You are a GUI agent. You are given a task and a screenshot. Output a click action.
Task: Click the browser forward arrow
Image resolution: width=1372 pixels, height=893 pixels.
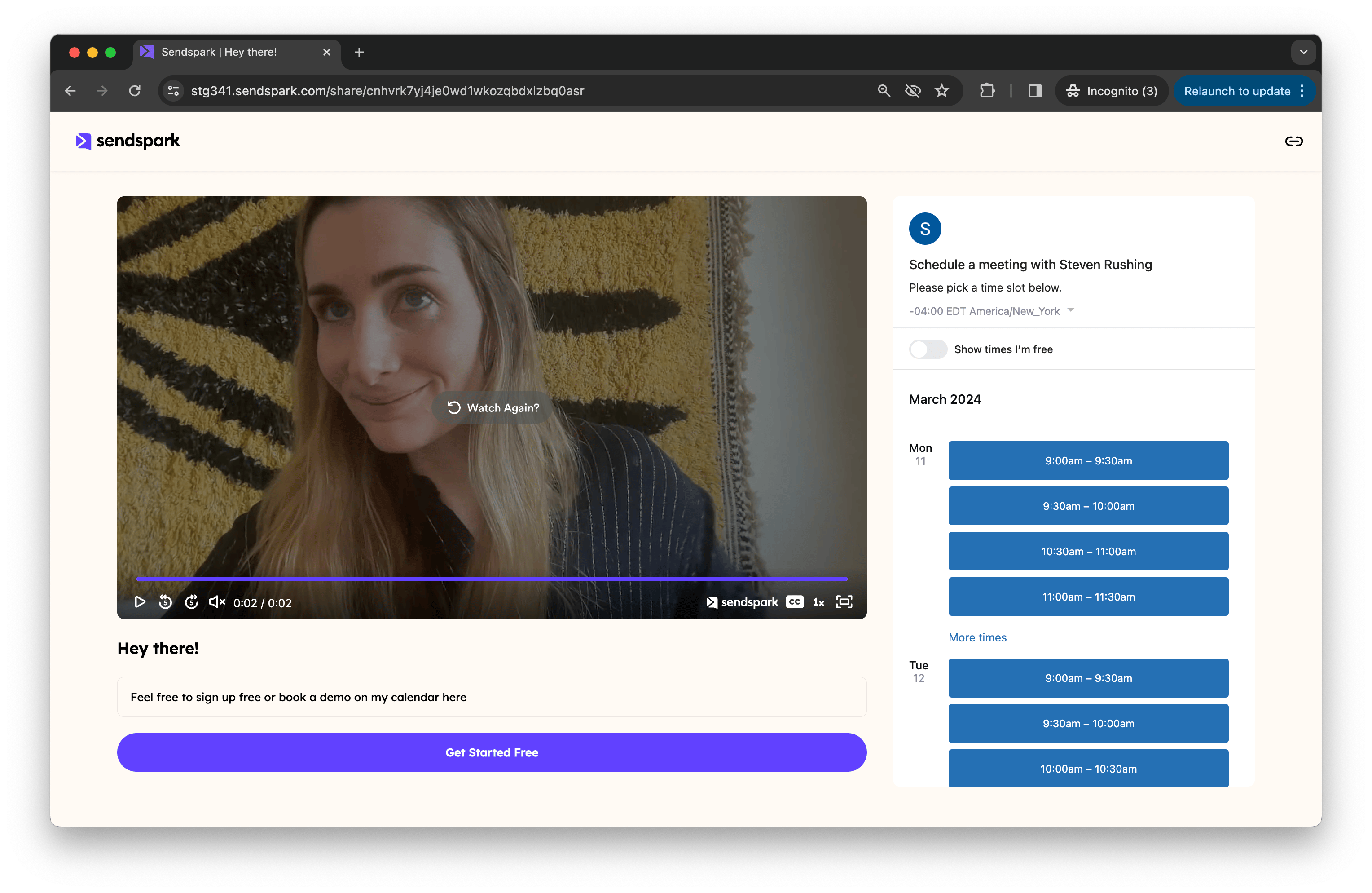point(102,91)
